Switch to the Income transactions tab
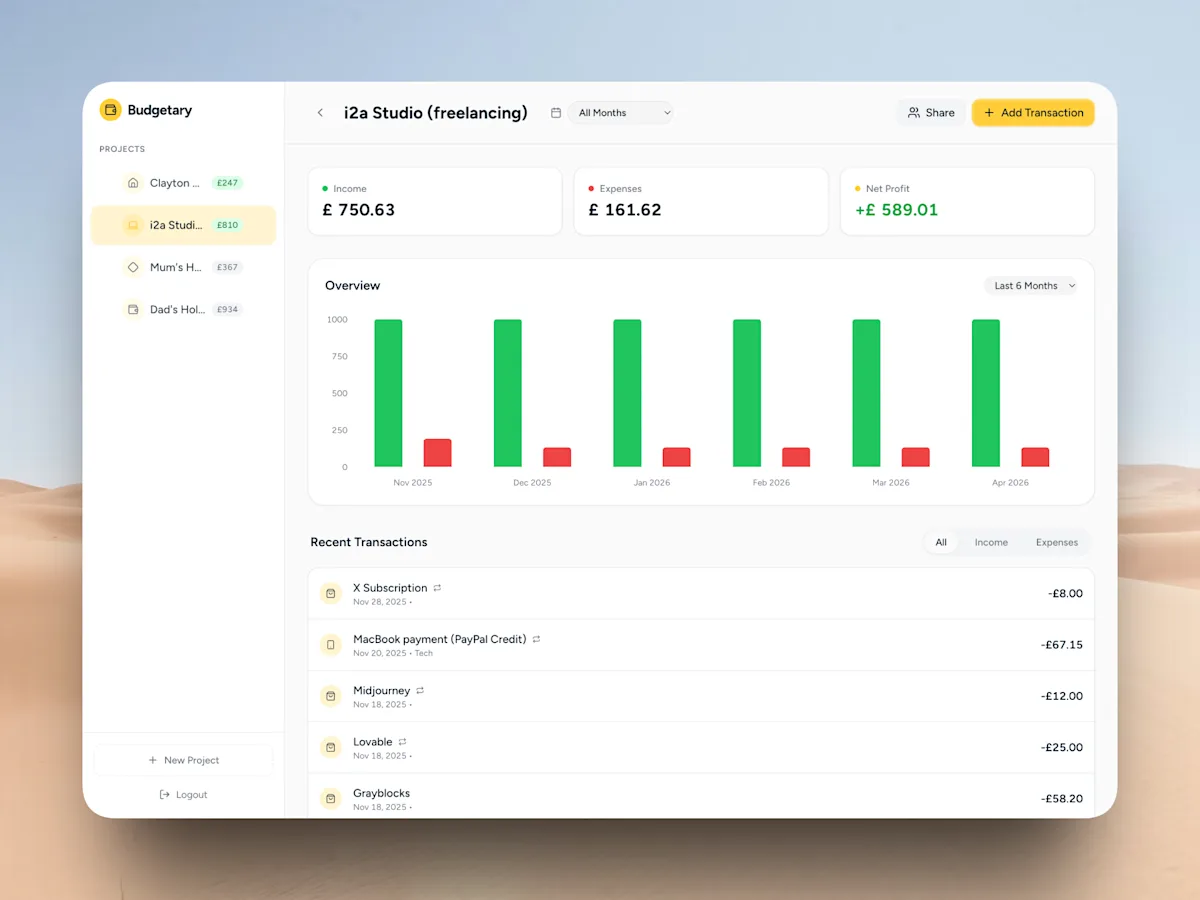This screenshot has height=900, width=1200. tap(991, 542)
